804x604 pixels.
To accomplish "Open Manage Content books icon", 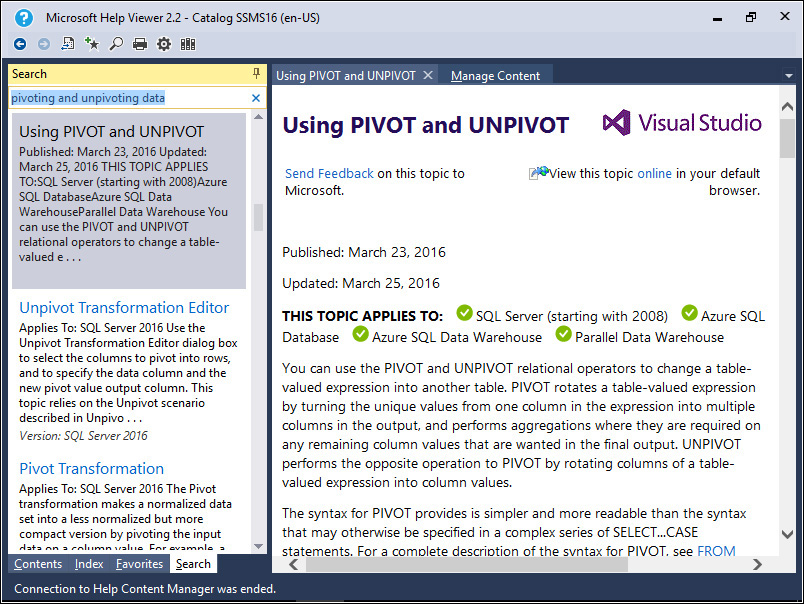I will pyautogui.click(x=188, y=44).
